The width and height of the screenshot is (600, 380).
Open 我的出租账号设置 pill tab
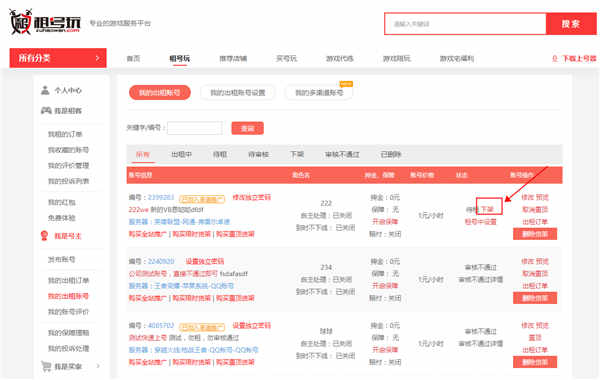[238, 93]
